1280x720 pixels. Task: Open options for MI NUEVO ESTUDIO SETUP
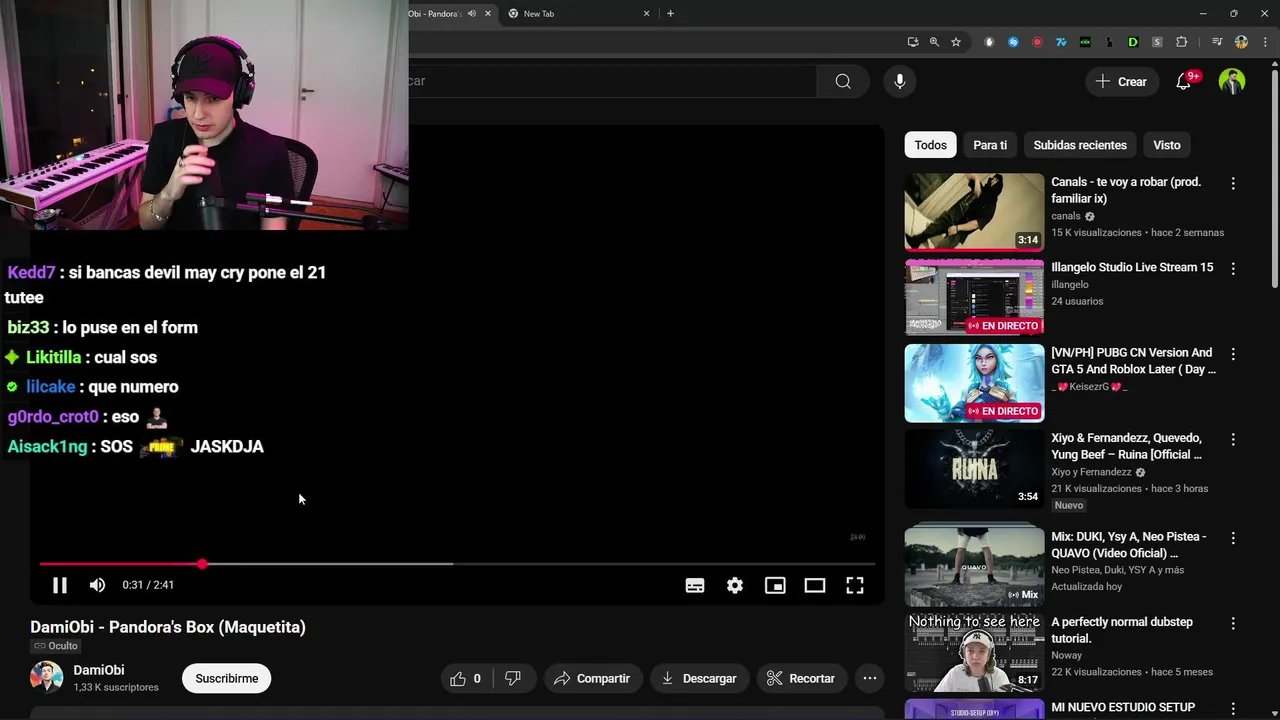(x=1233, y=709)
